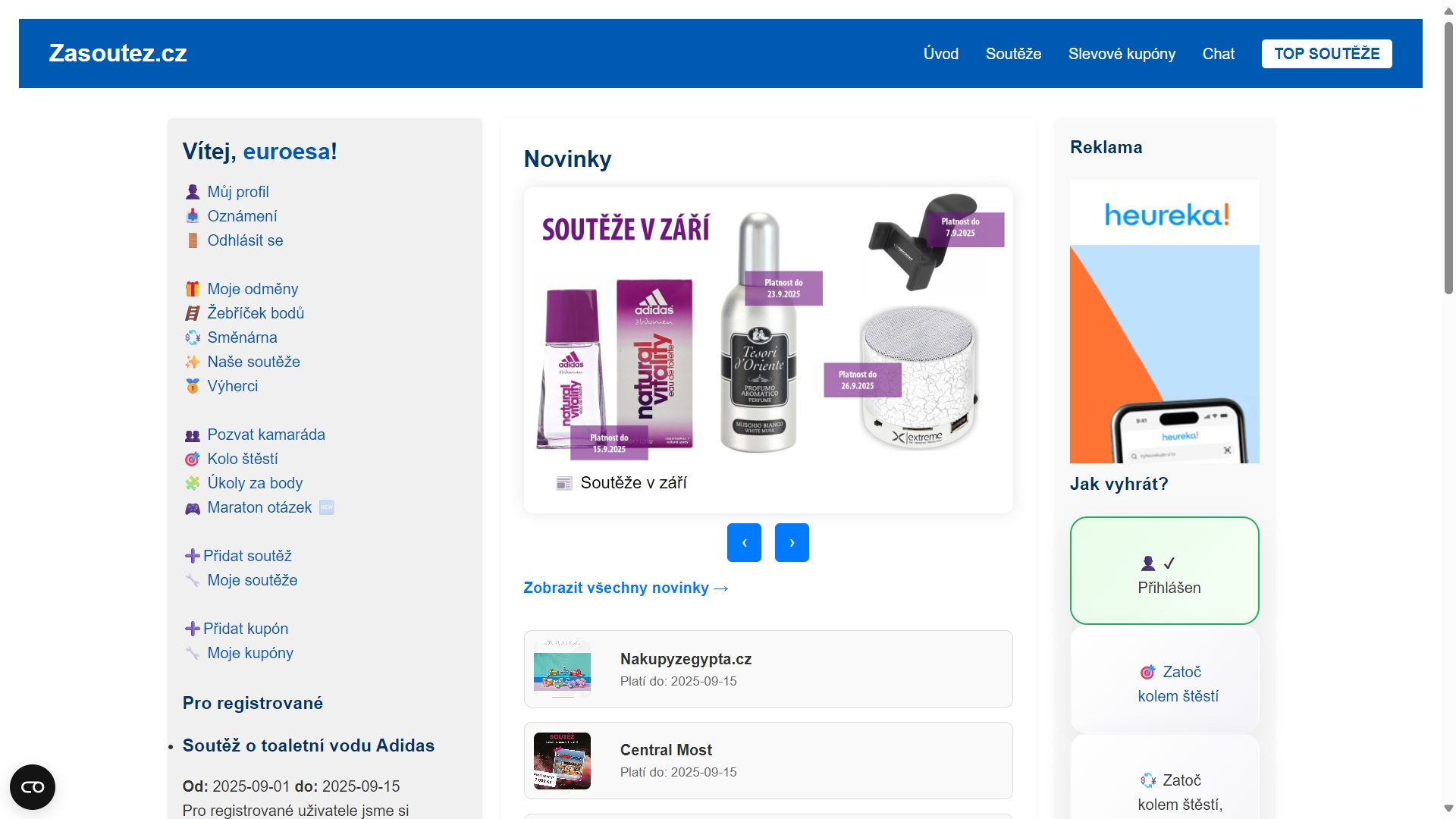Click the wrench icon beside Moje soutěže
Screen dimensions: 1456x819
[x=193, y=581]
